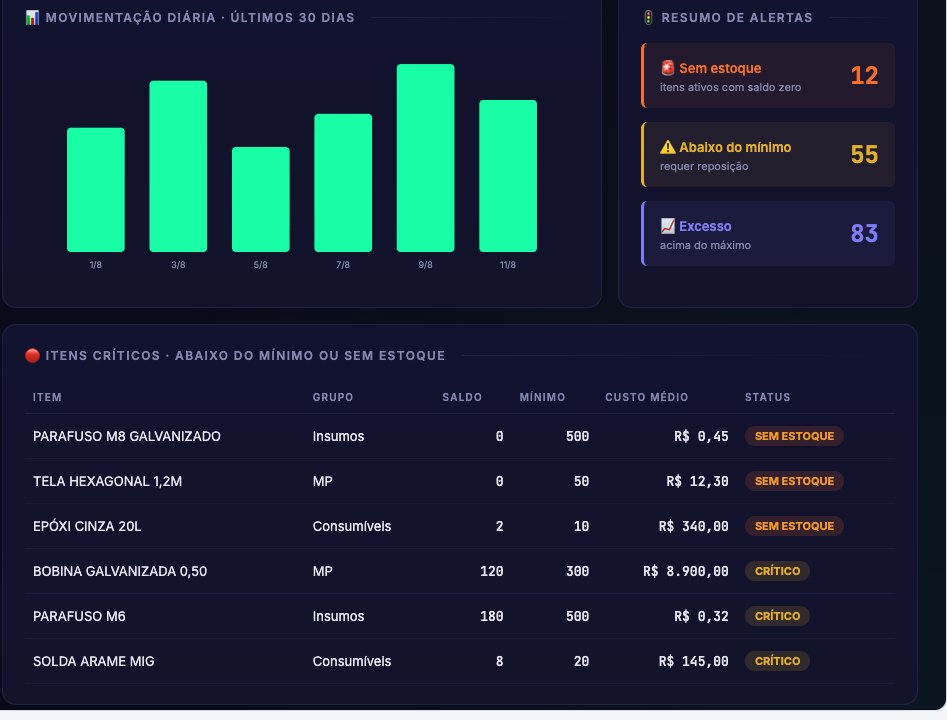
Task: Click CRÍTICO badge for BOBINA GALVANIZADA
Action: (777, 571)
